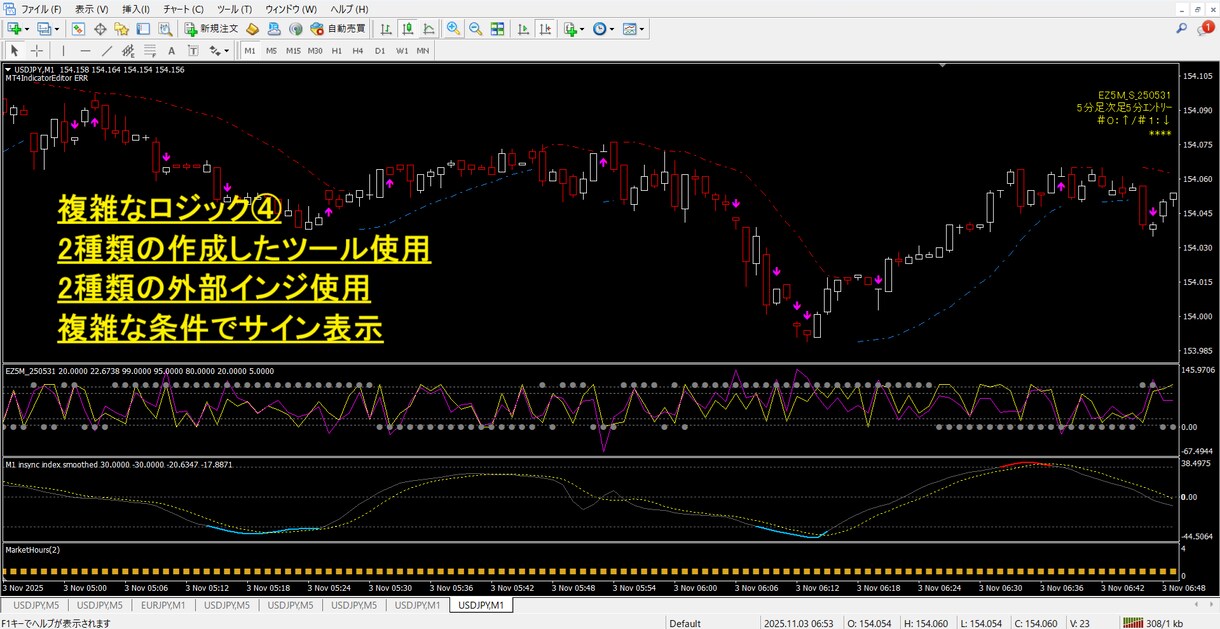Open the search magnifier at top right
The height and width of the screenshot is (629, 1220).
point(1182,29)
